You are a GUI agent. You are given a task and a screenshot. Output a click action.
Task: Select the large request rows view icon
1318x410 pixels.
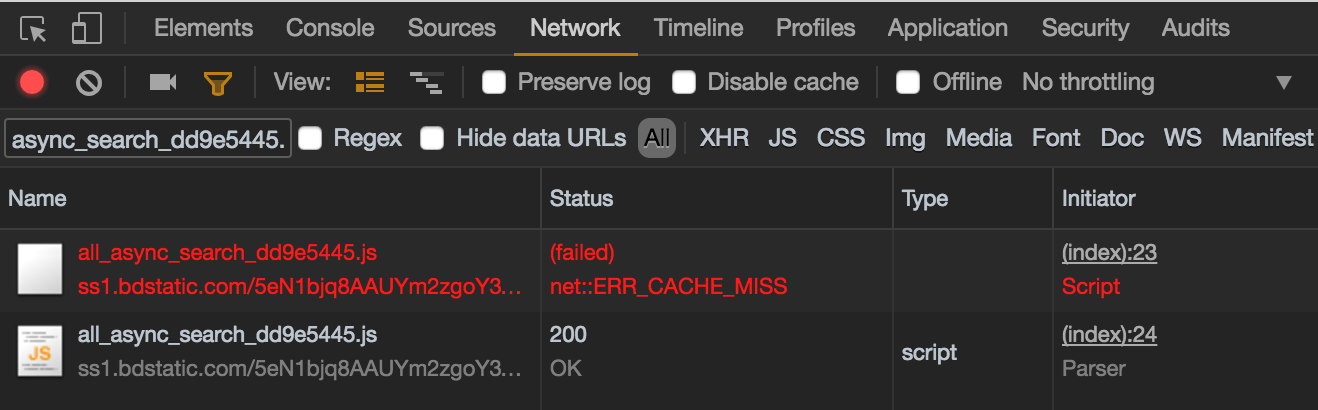[x=370, y=82]
